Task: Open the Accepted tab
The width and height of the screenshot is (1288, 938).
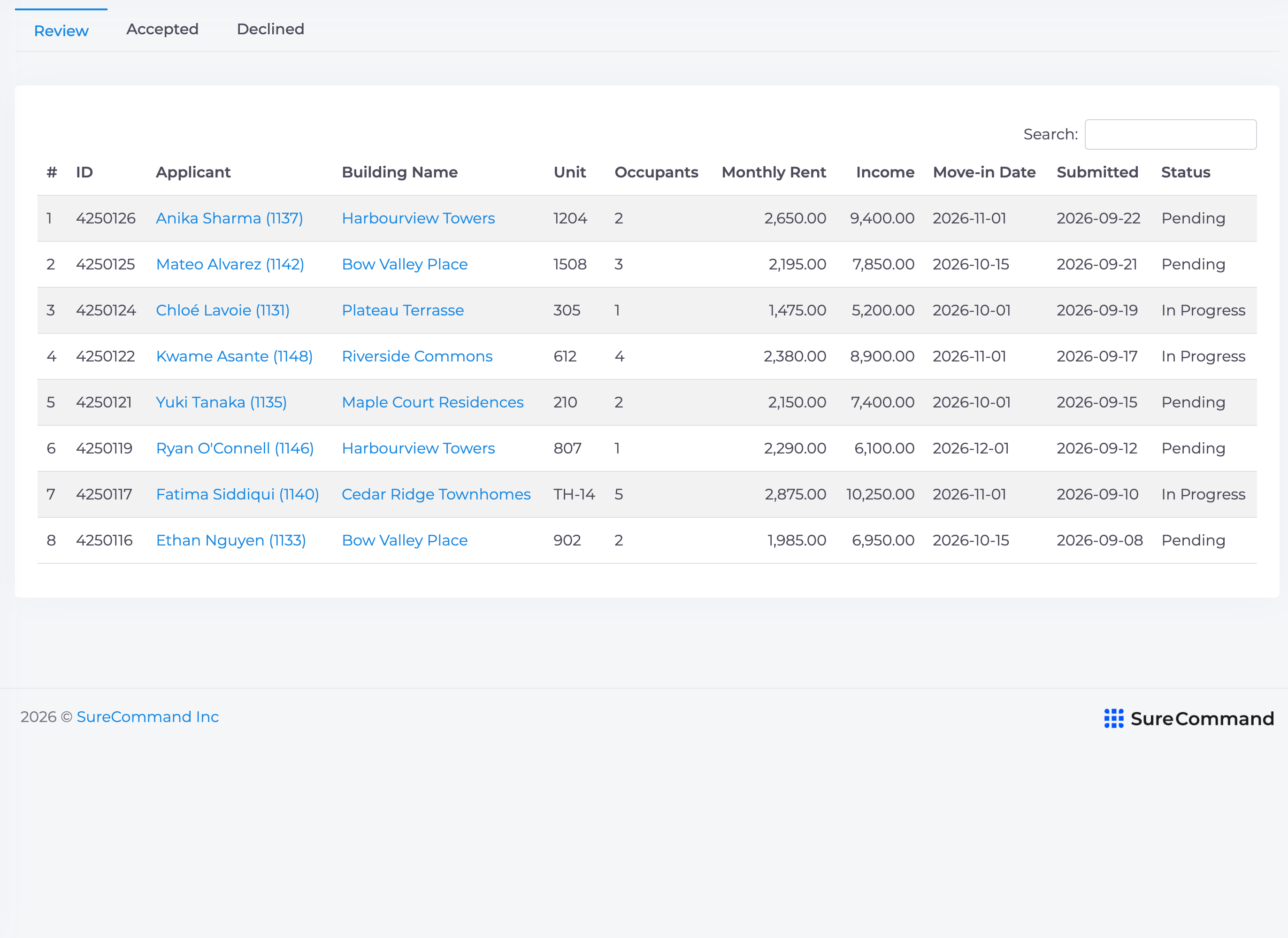Action: click(162, 29)
